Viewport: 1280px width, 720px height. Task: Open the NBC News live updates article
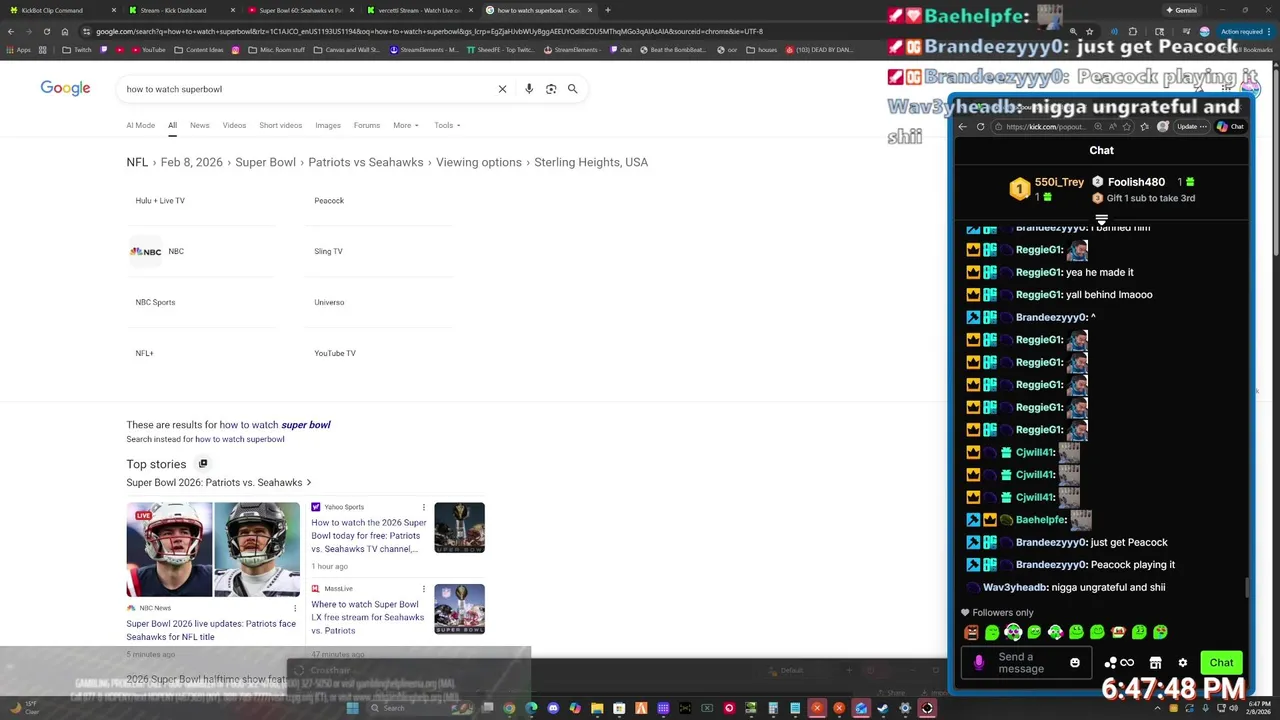point(211,630)
